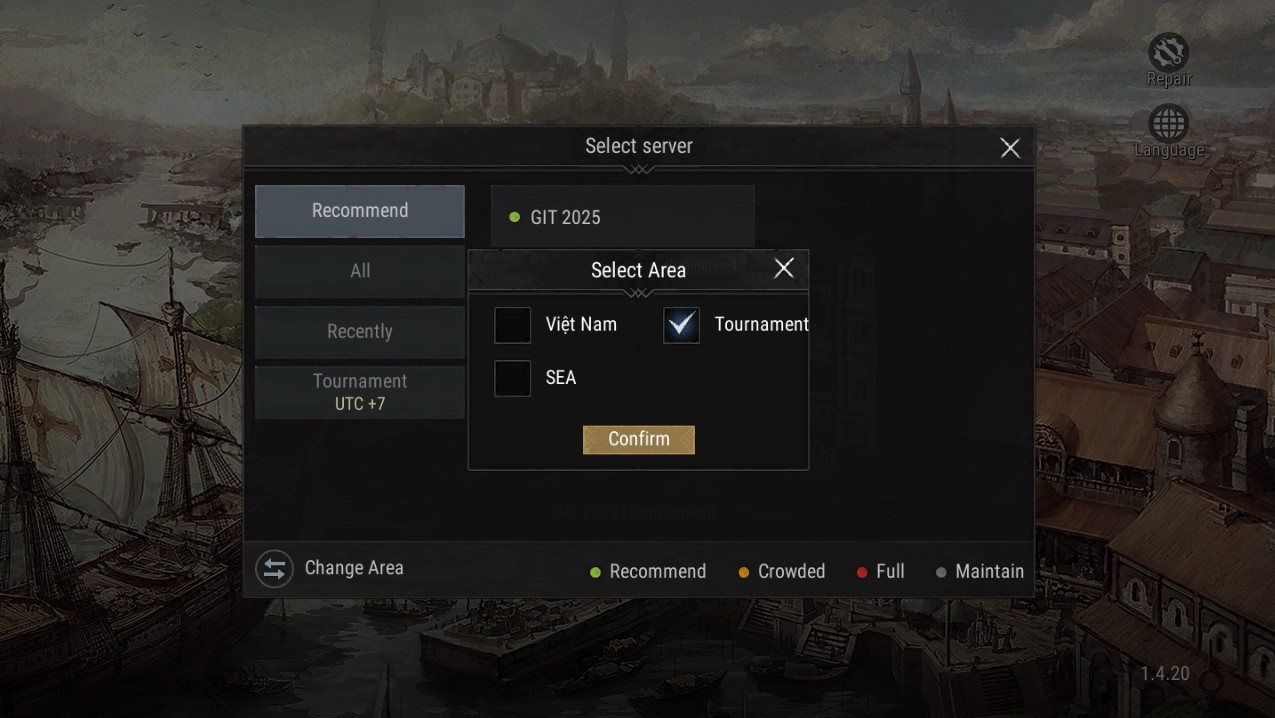This screenshot has width=1275, height=718.
Task: Click the Change Area label
Action: click(354, 568)
